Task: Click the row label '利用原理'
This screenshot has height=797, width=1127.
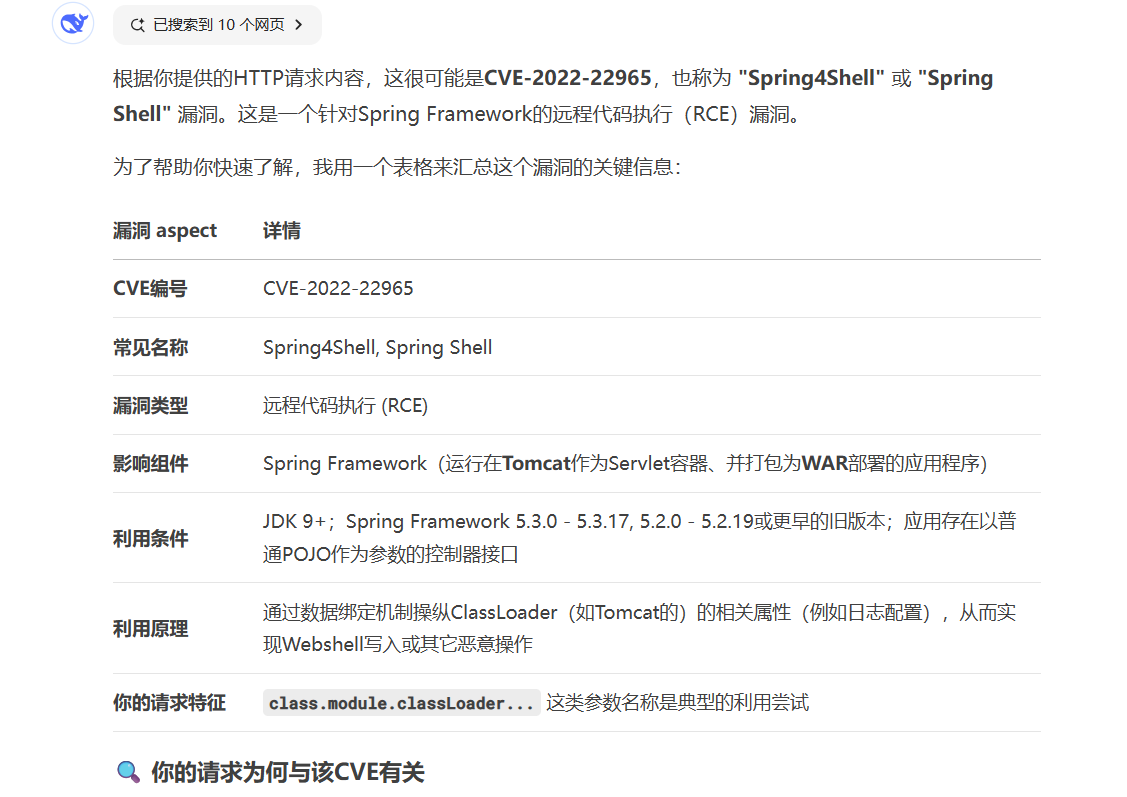Action: 150,630
